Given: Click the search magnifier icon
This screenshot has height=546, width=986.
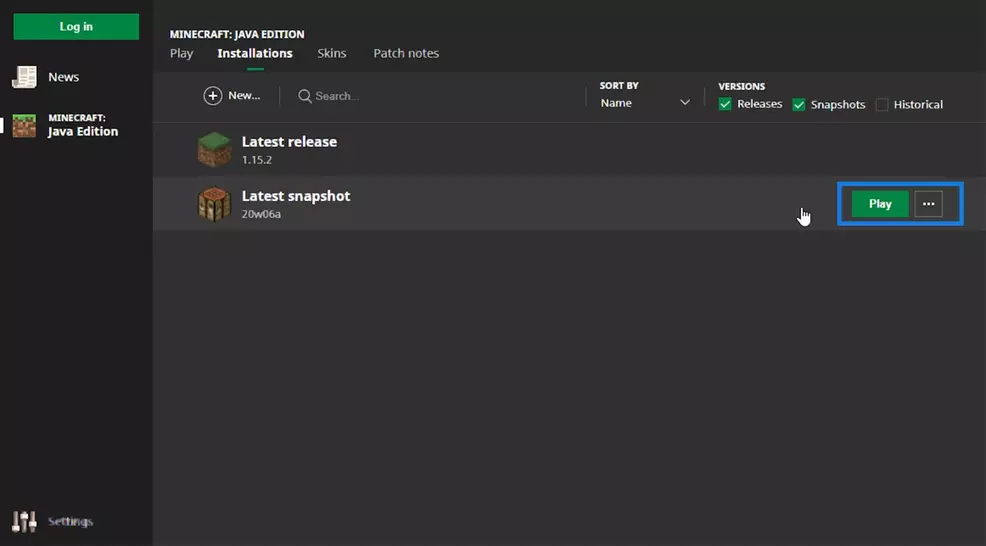Looking at the screenshot, I should [x=305, y=96].
